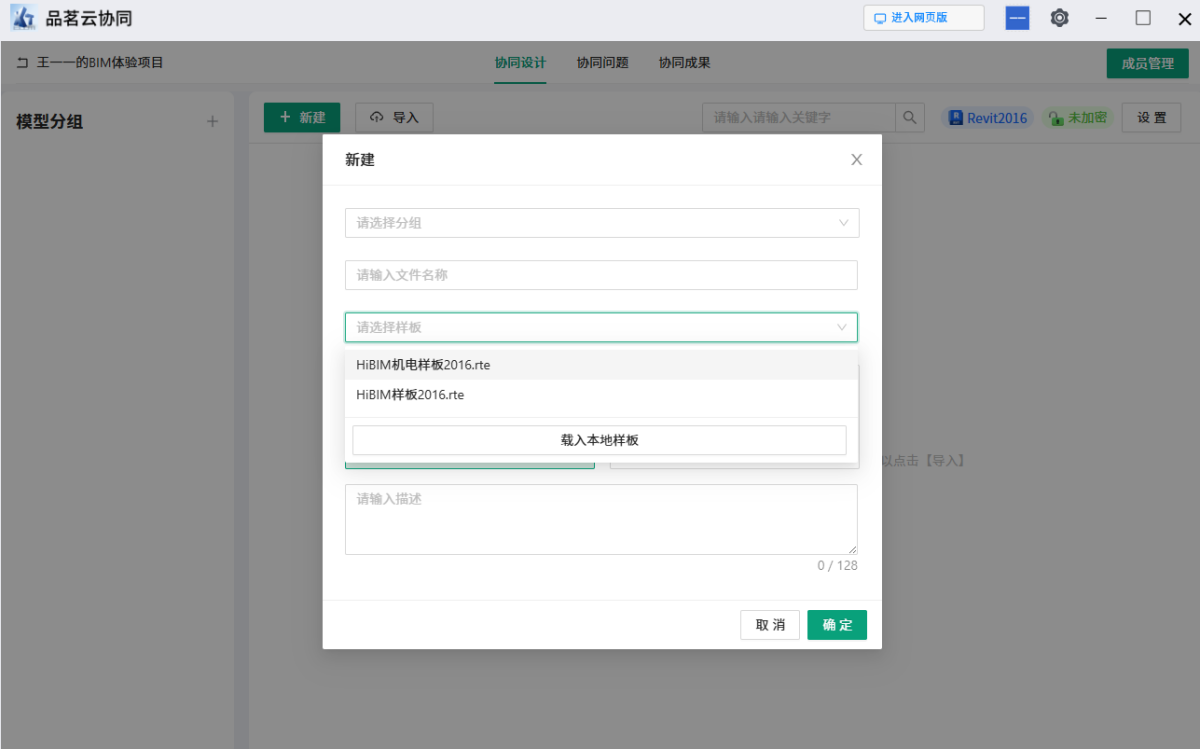
Task: Switch to the 协同问题 tab
Action: [602, 63]
